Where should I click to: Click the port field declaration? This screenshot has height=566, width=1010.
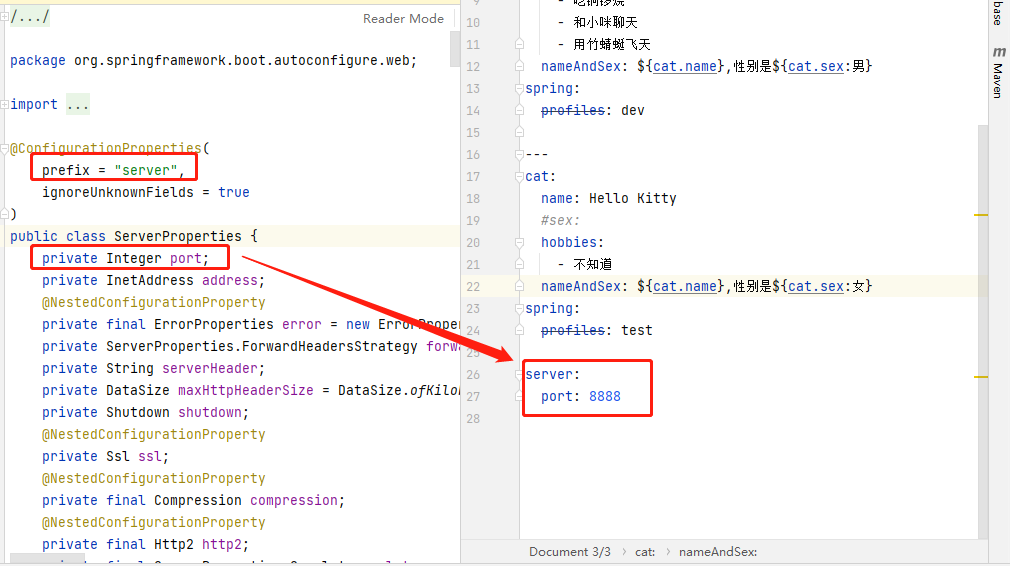click(x=126, y=259)
